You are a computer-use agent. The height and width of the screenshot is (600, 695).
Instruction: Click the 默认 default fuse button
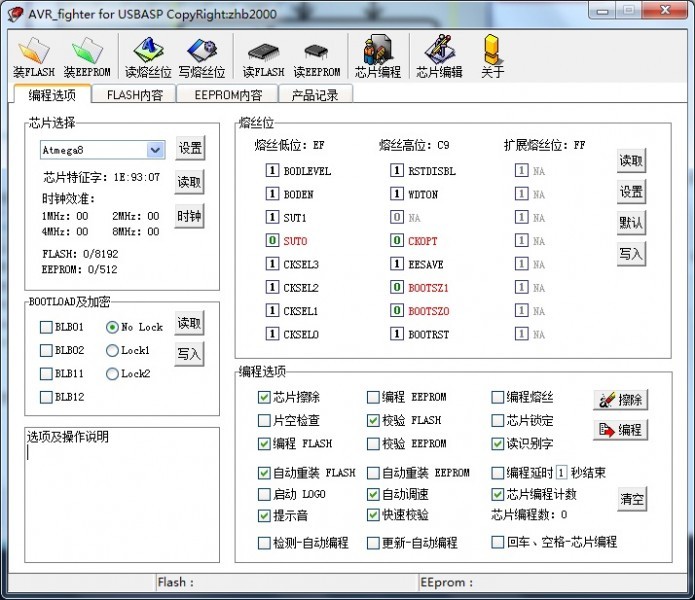[x=630, y=222]
